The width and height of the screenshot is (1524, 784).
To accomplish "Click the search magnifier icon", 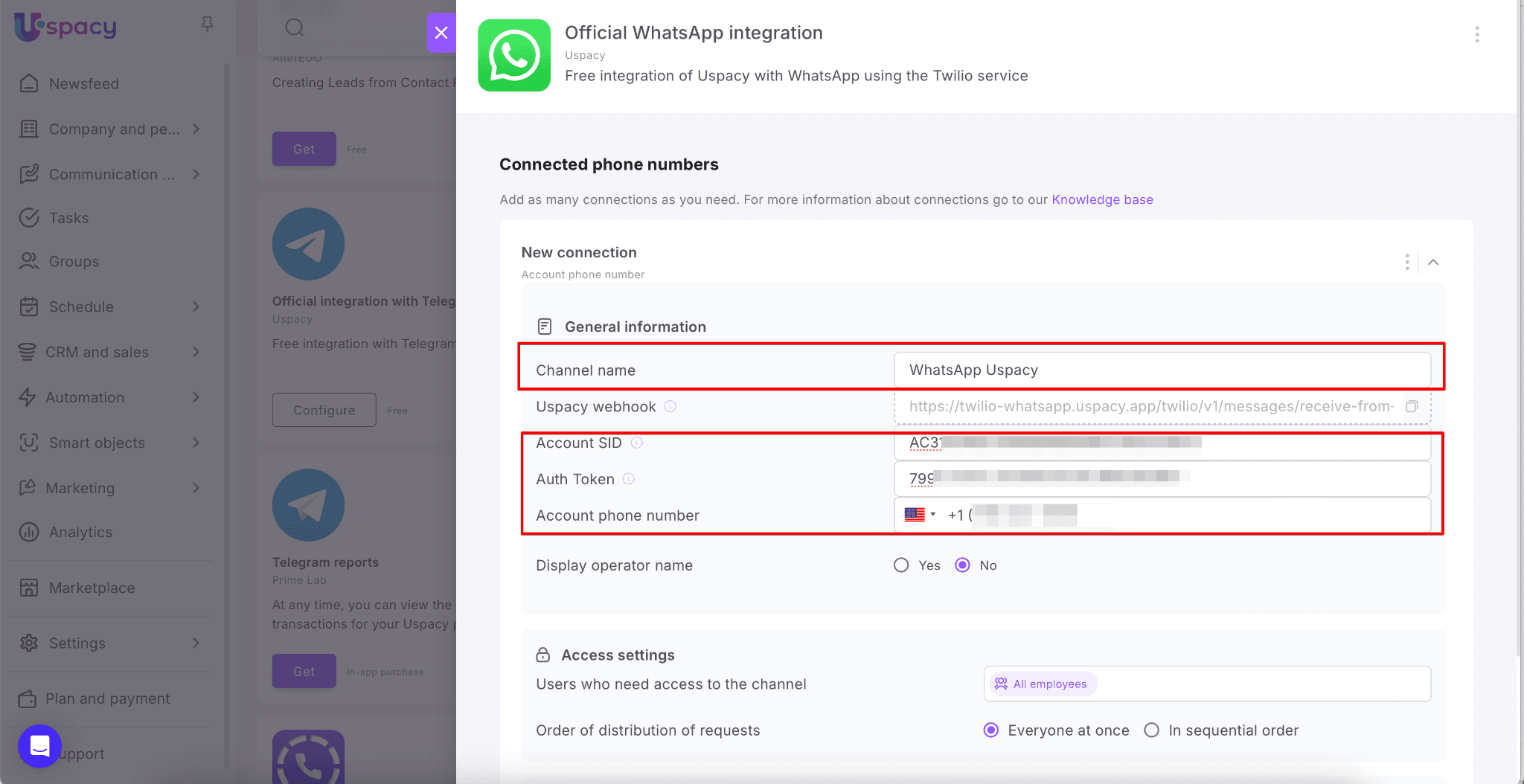I will (x=295, y=28).
